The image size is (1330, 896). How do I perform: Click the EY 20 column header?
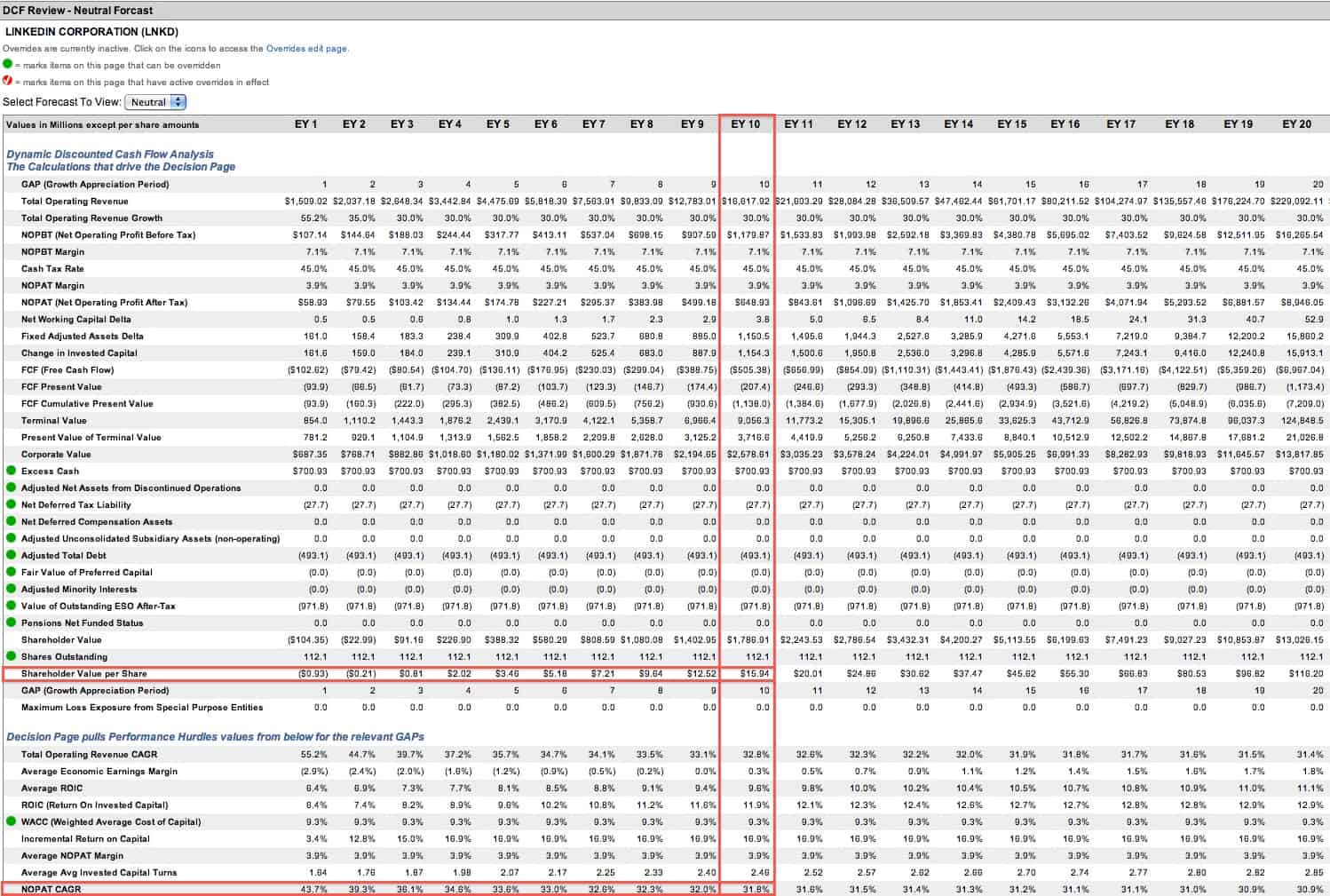pyautogui.click(x=1296, y=124)
